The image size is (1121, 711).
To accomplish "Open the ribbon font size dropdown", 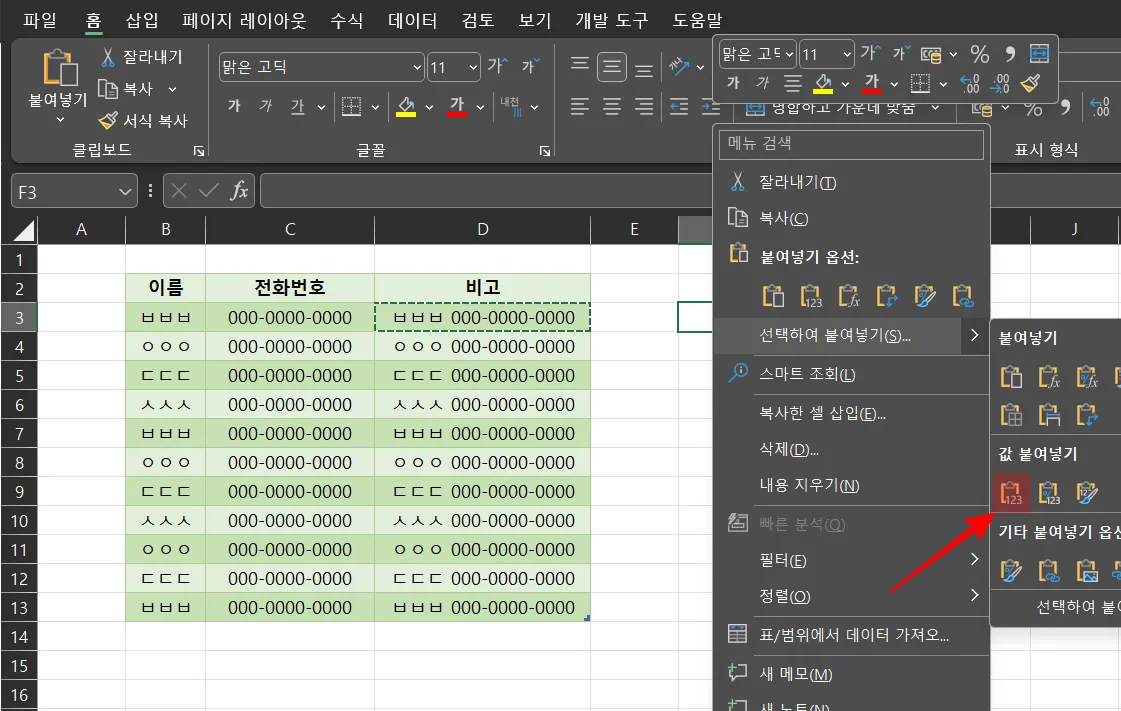I will click(x=473, y=67).
